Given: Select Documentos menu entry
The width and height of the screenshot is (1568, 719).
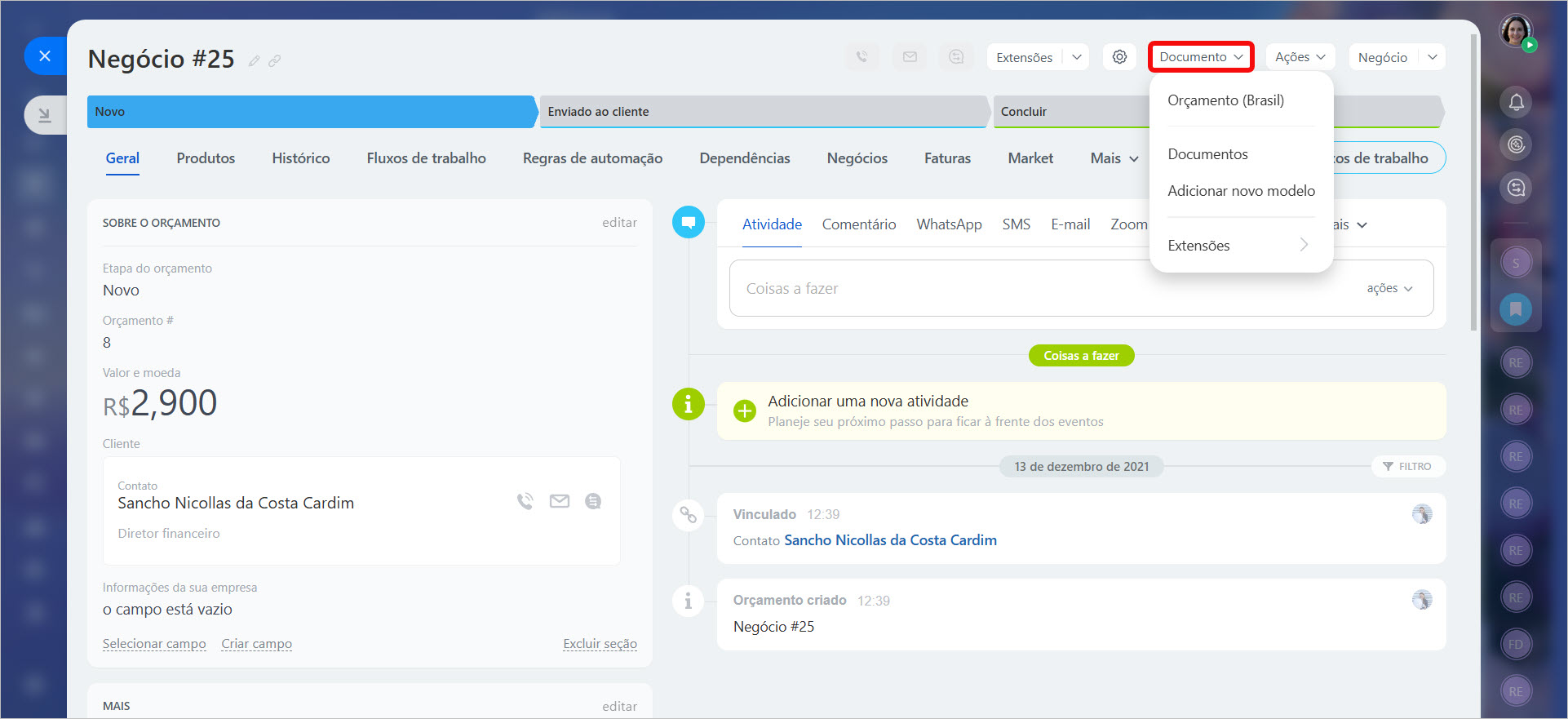Looking at the screenshot, I should click(1207, 154).
